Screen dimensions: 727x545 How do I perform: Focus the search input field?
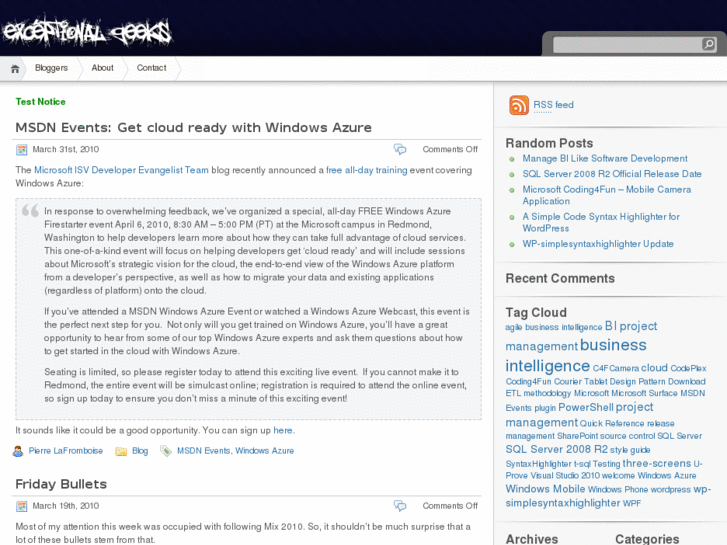(628, 45)
